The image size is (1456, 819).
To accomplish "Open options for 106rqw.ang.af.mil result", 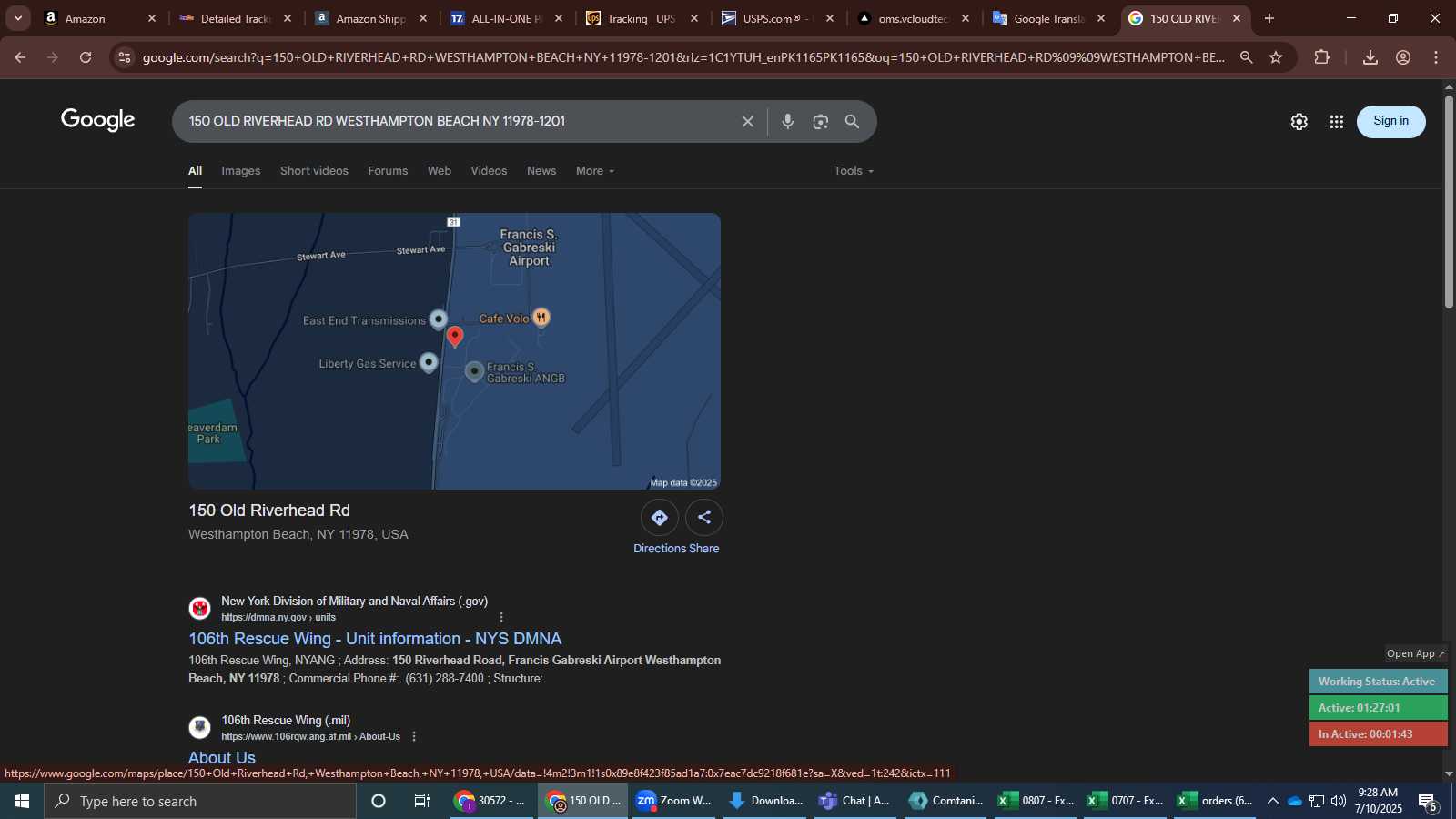I will 414,736.
